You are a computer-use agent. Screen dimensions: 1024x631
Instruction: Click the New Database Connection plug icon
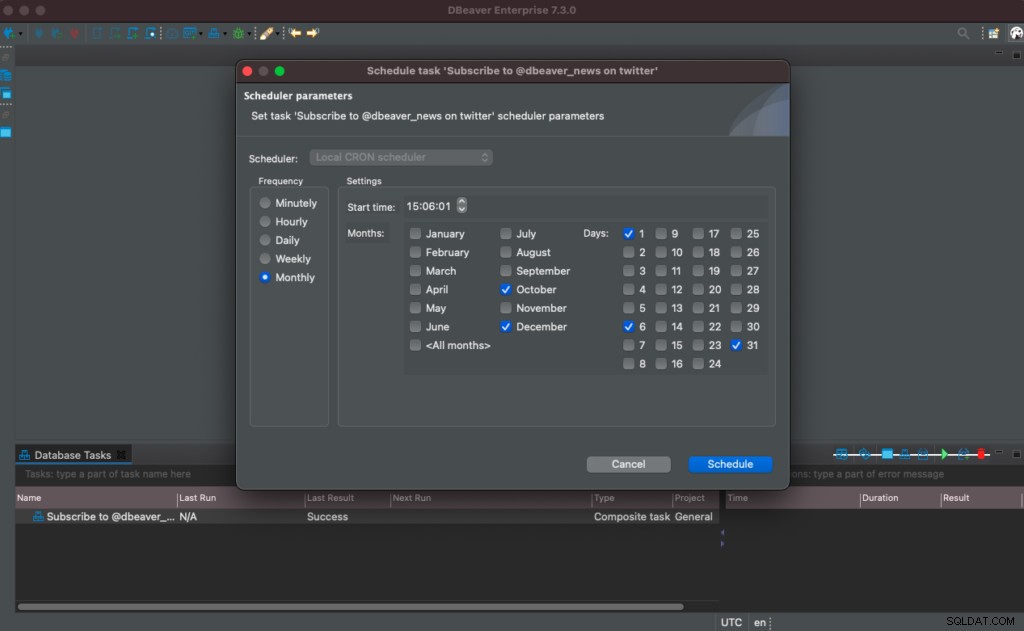click(8, 33)
